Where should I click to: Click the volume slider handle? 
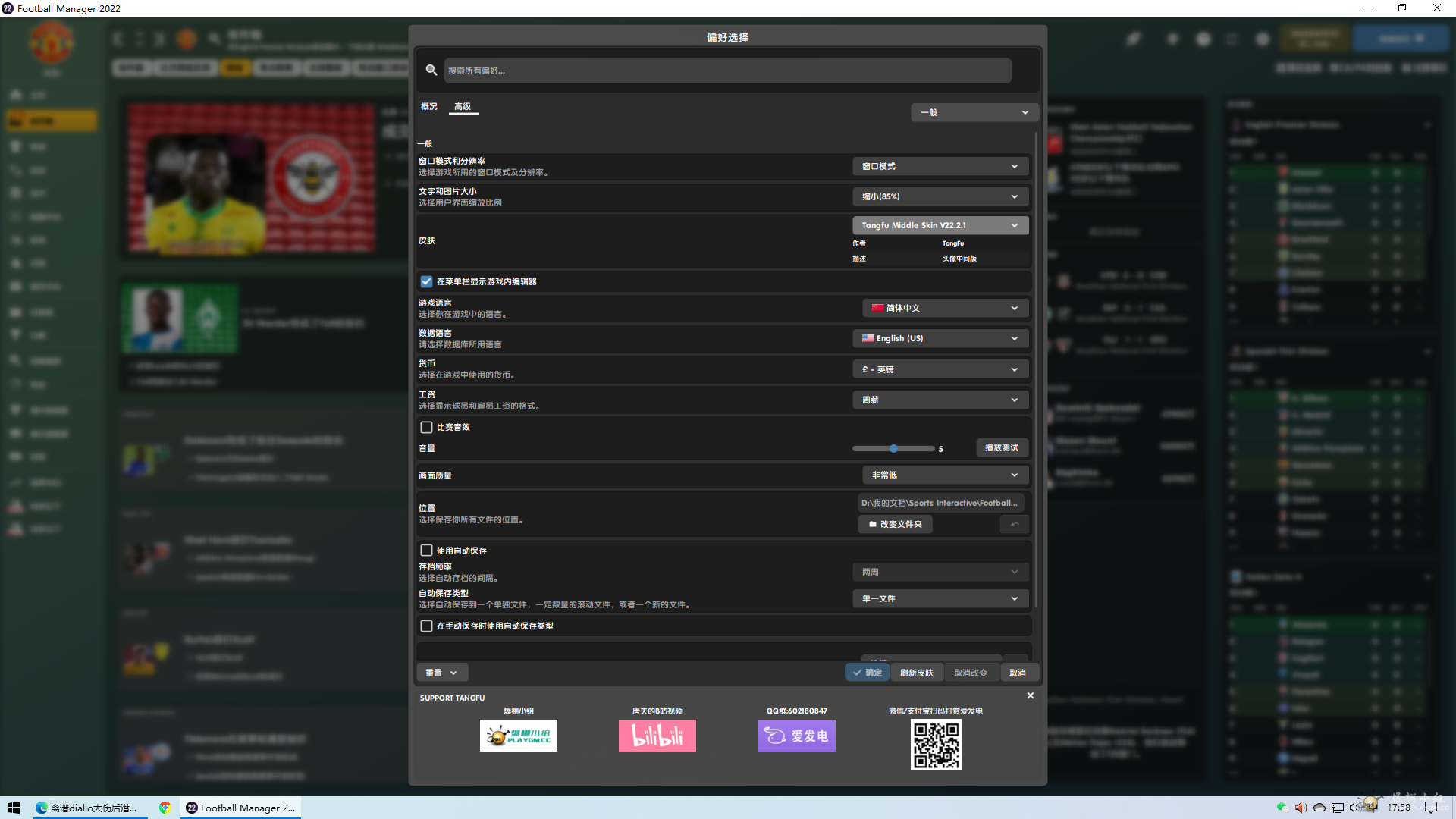click(893, 448)
